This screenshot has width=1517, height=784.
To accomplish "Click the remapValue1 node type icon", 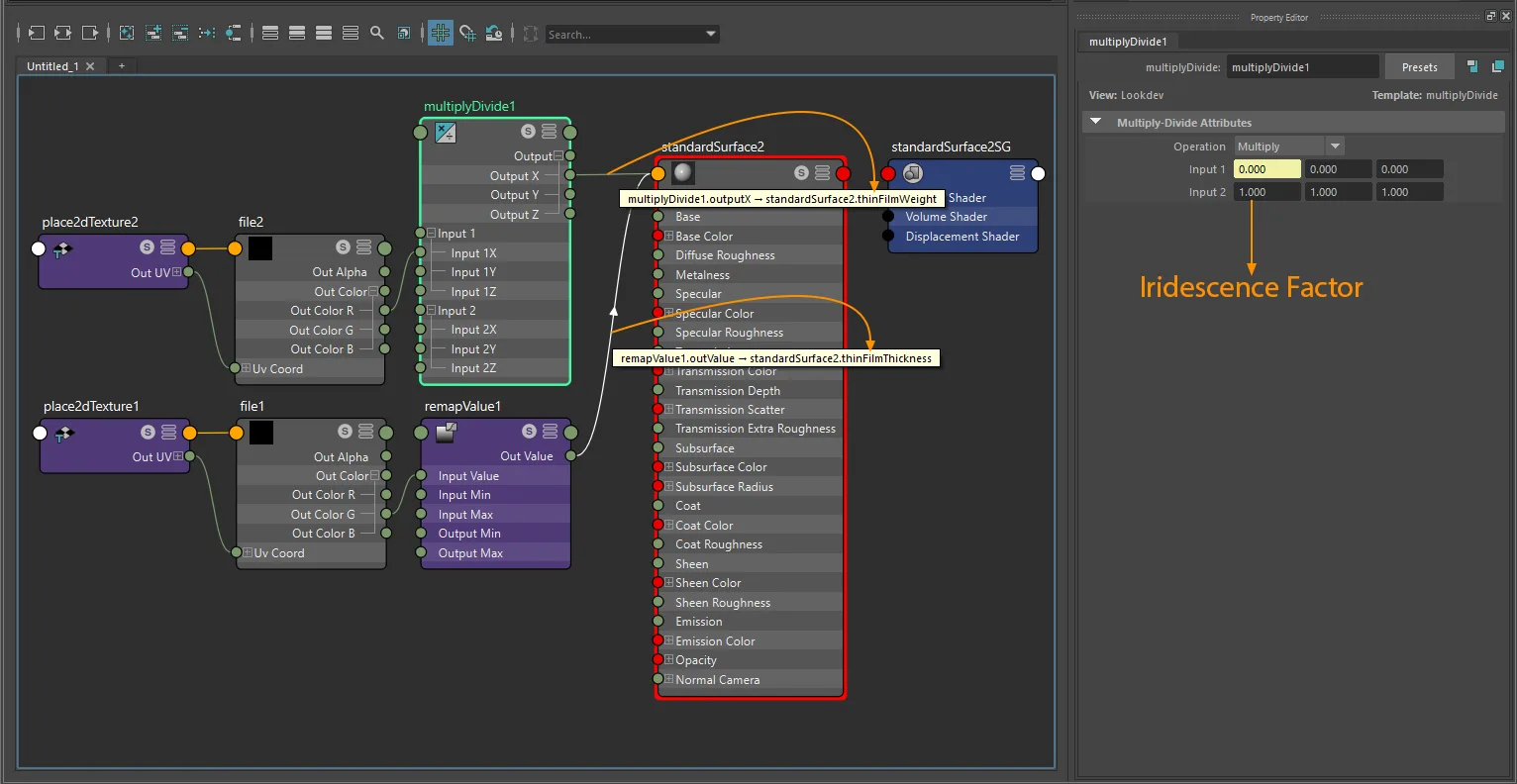I will (x=447, y=432).
